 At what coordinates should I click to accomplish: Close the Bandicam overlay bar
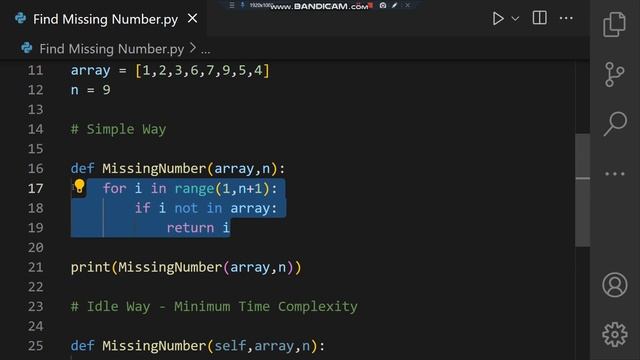click(407, 5)
